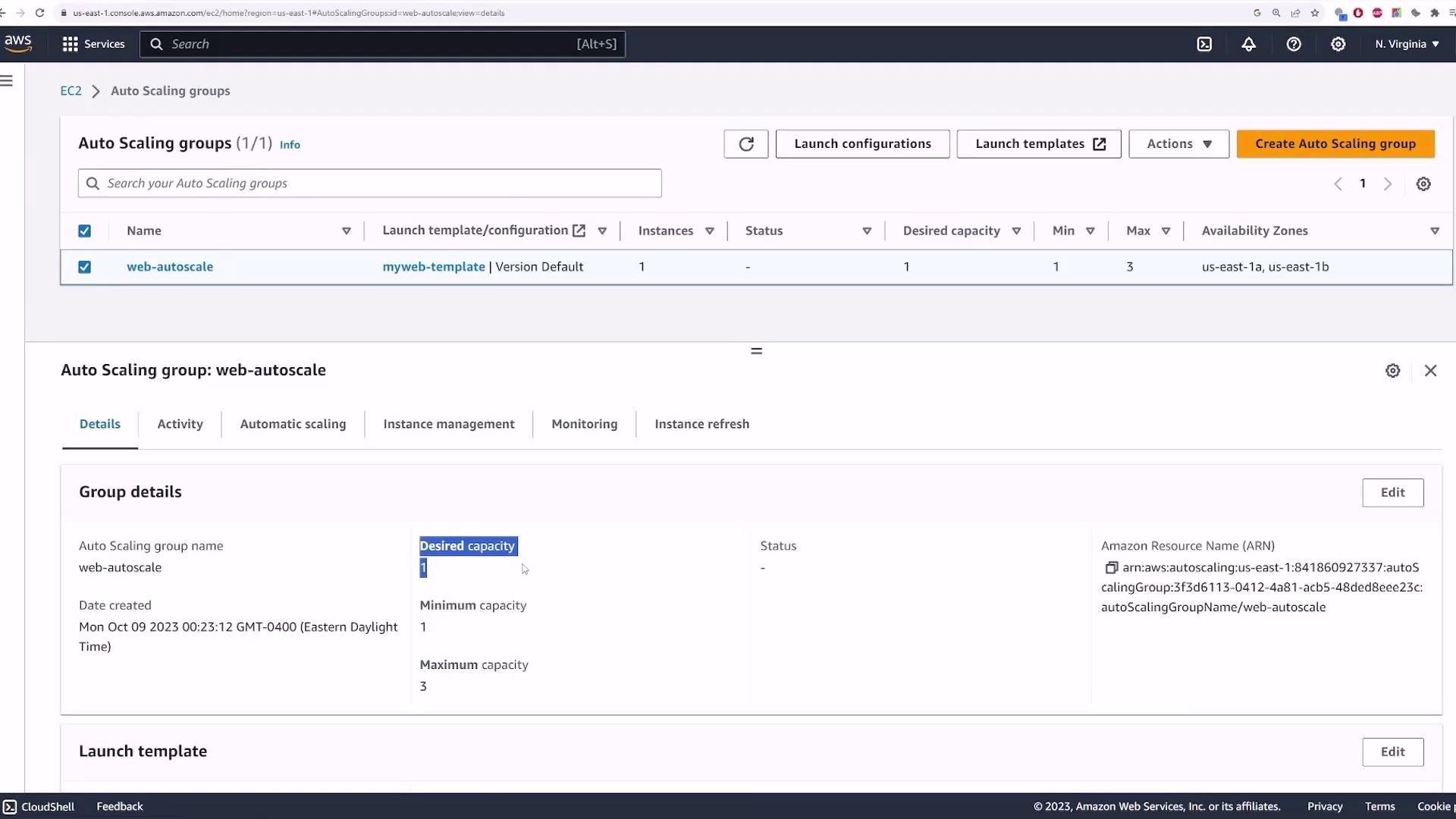Screen dimensions: 1456x819
Task: Click Create Auto Scaling group button
Action: (1335, 144)
